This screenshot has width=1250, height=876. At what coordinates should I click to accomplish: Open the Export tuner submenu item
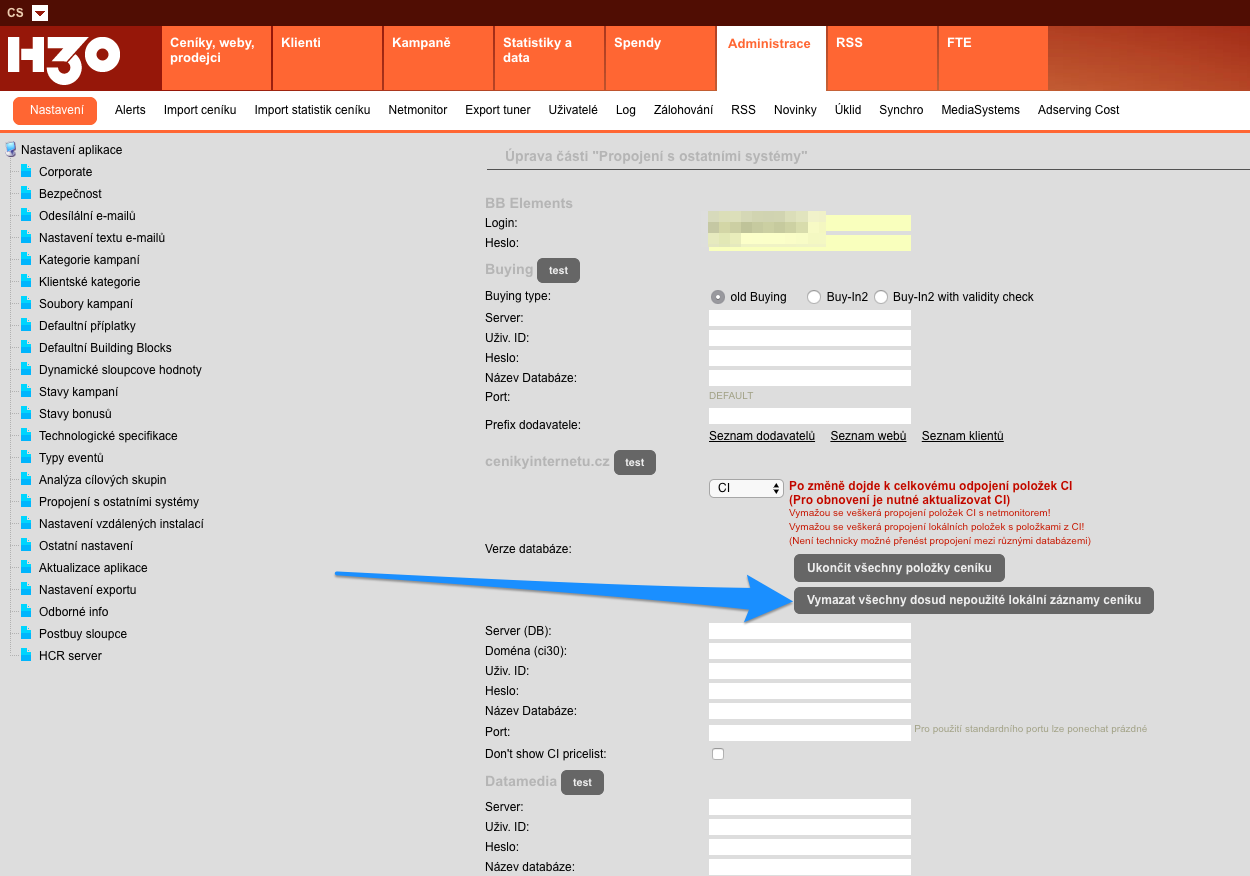click(x=497, y=110)
